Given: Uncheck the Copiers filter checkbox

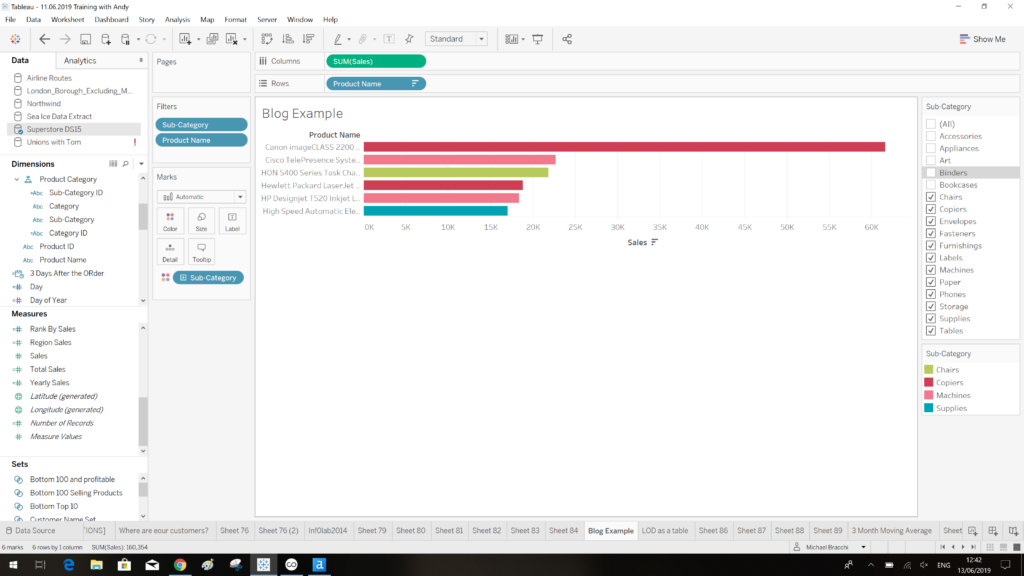Looking at the screenshot, I should [x=931, y=209].
